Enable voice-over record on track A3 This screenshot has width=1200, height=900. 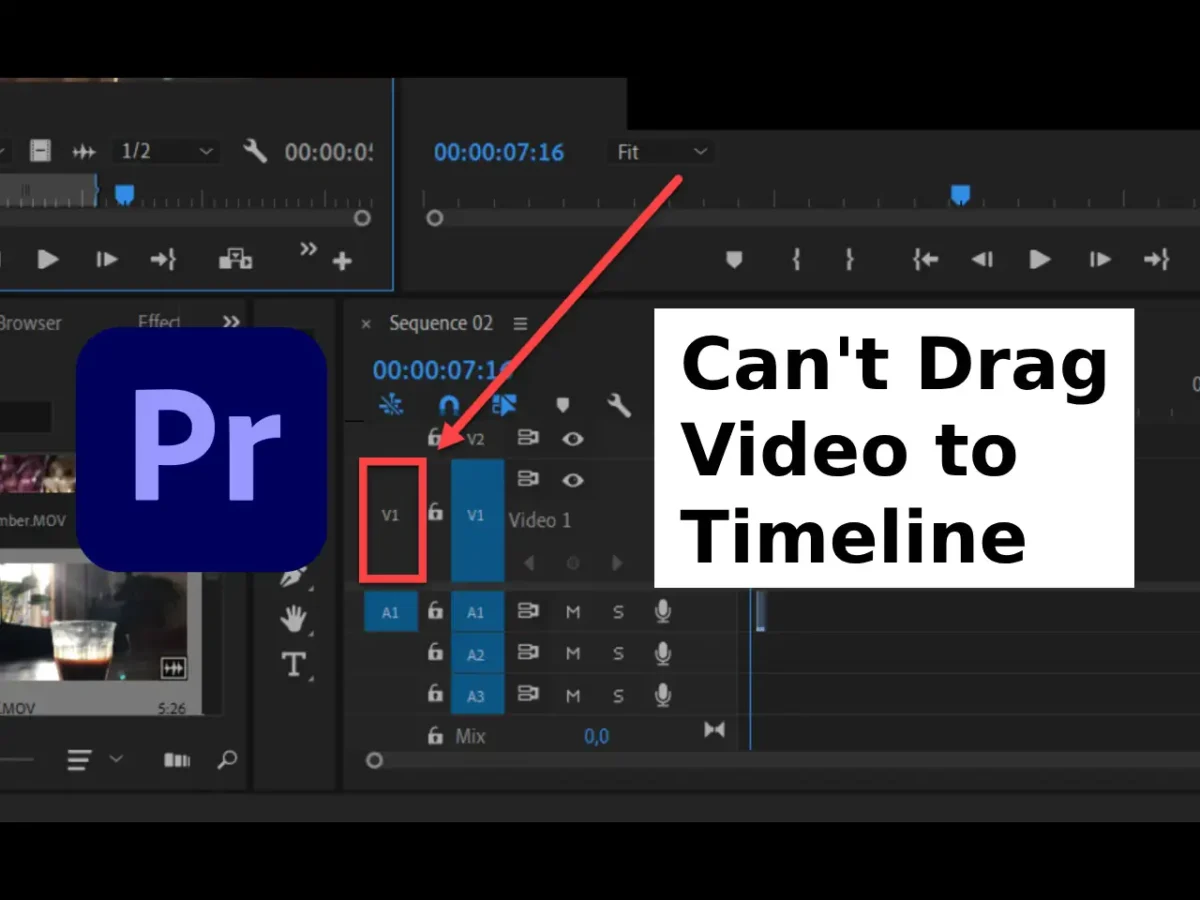pos(662,694)
